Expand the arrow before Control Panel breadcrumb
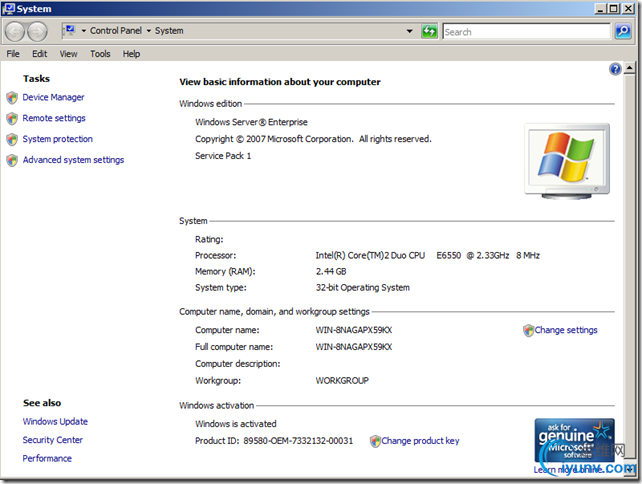The height and width of the screenshot is (484, 642). [x=84, y=31]
